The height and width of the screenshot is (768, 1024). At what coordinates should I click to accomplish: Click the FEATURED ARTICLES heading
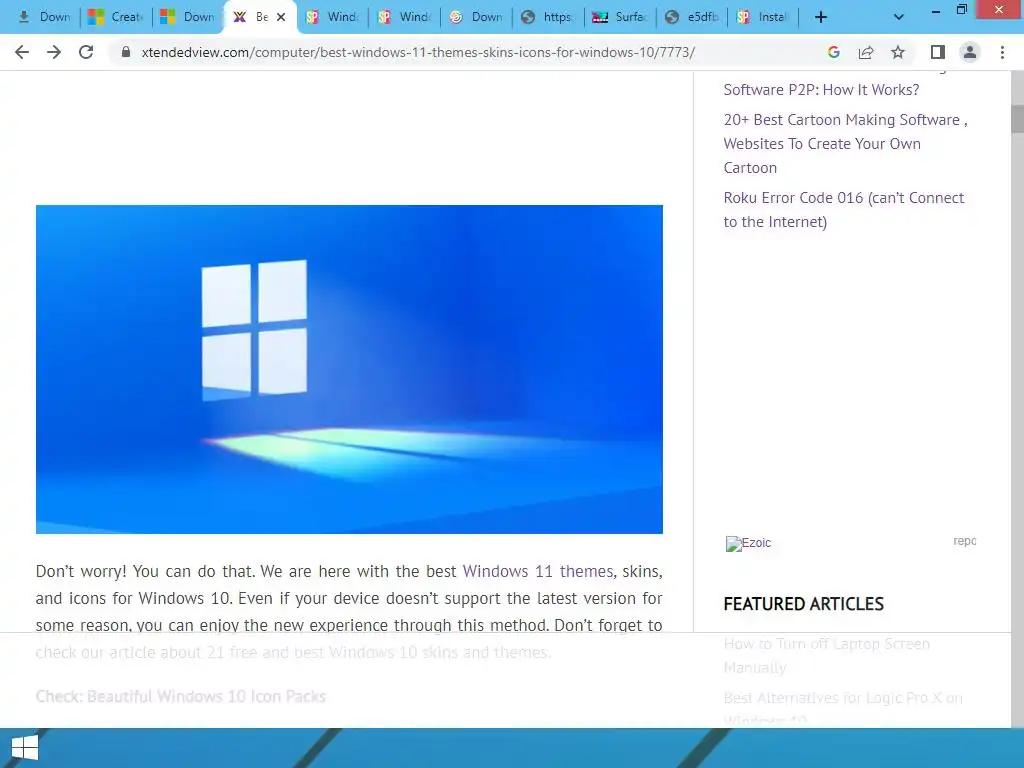tap(803, 604)
